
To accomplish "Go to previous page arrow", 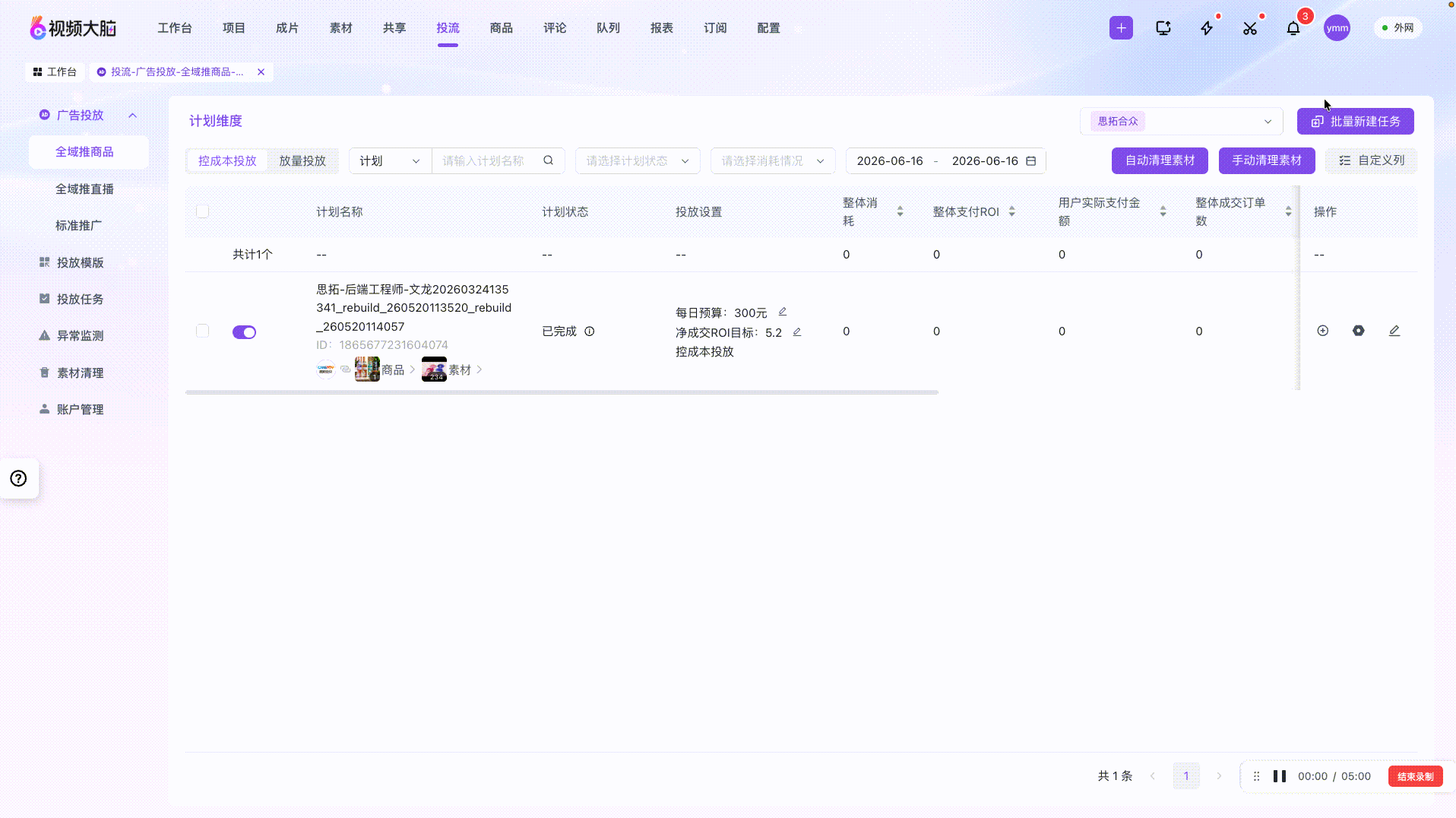I will pos(1153,776).
